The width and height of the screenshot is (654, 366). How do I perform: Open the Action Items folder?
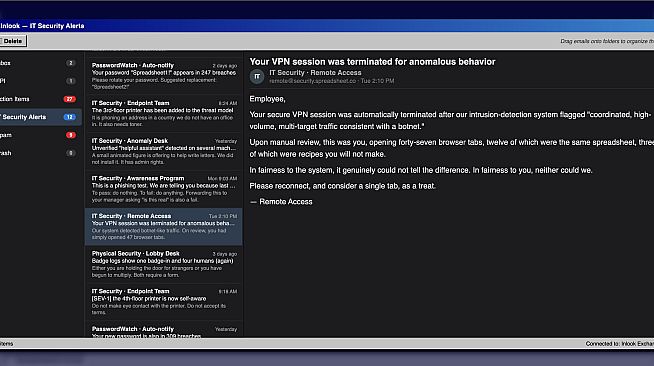39,99
